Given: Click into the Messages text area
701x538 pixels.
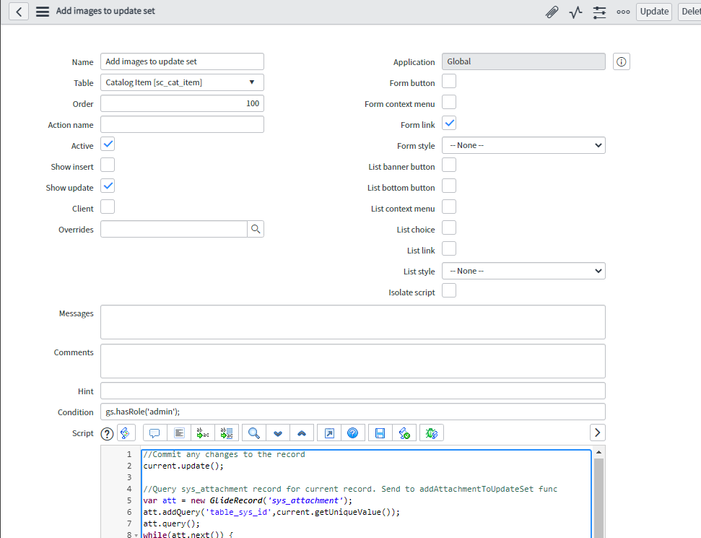Looking at the screenshot, I should point(353,322).
